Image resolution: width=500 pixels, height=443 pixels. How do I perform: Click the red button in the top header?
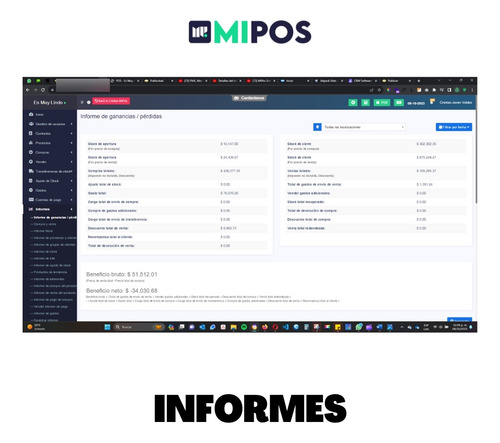point(111,101)
